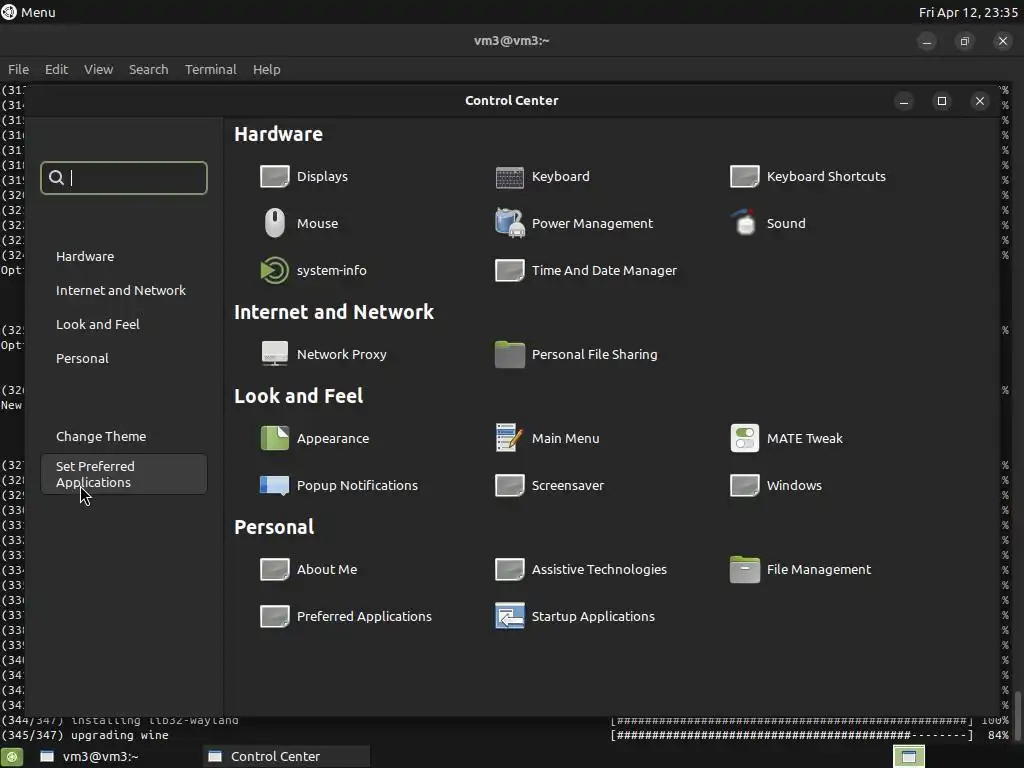Minimize the Control Center window
Viewport: 1024px width, 768px height.
tap(904, 101)
